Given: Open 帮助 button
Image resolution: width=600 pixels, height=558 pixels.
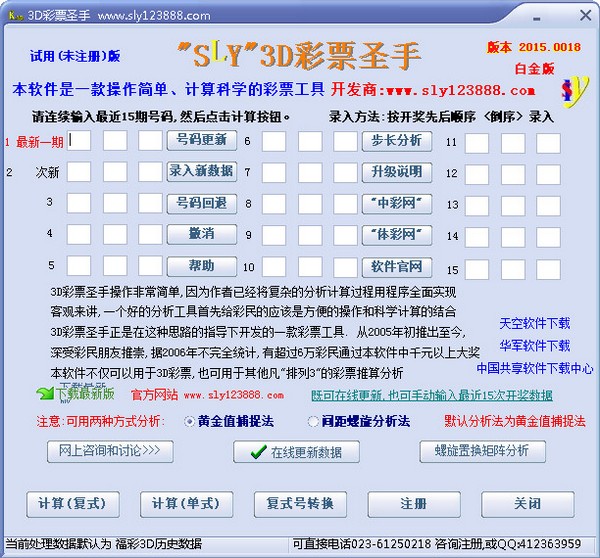Looking at the screenshot, I should pyautogui.click(x=202, y=266).
